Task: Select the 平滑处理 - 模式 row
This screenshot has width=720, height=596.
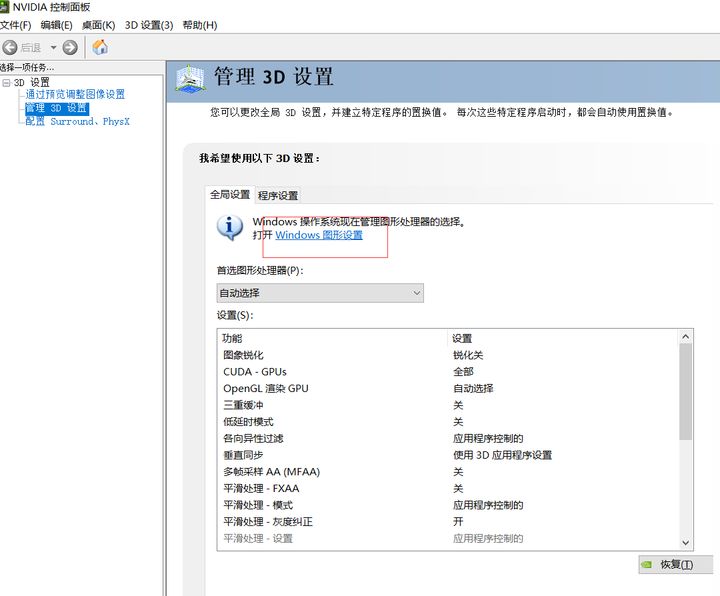Action: click(x=448, y=505)
